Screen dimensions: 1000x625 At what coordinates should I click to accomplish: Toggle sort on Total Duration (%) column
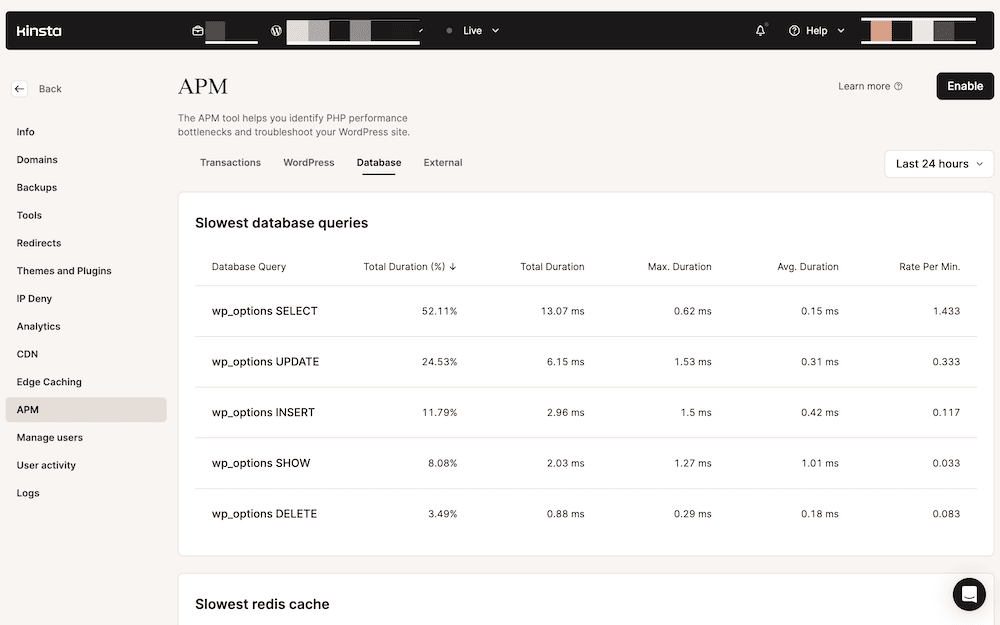409,267
